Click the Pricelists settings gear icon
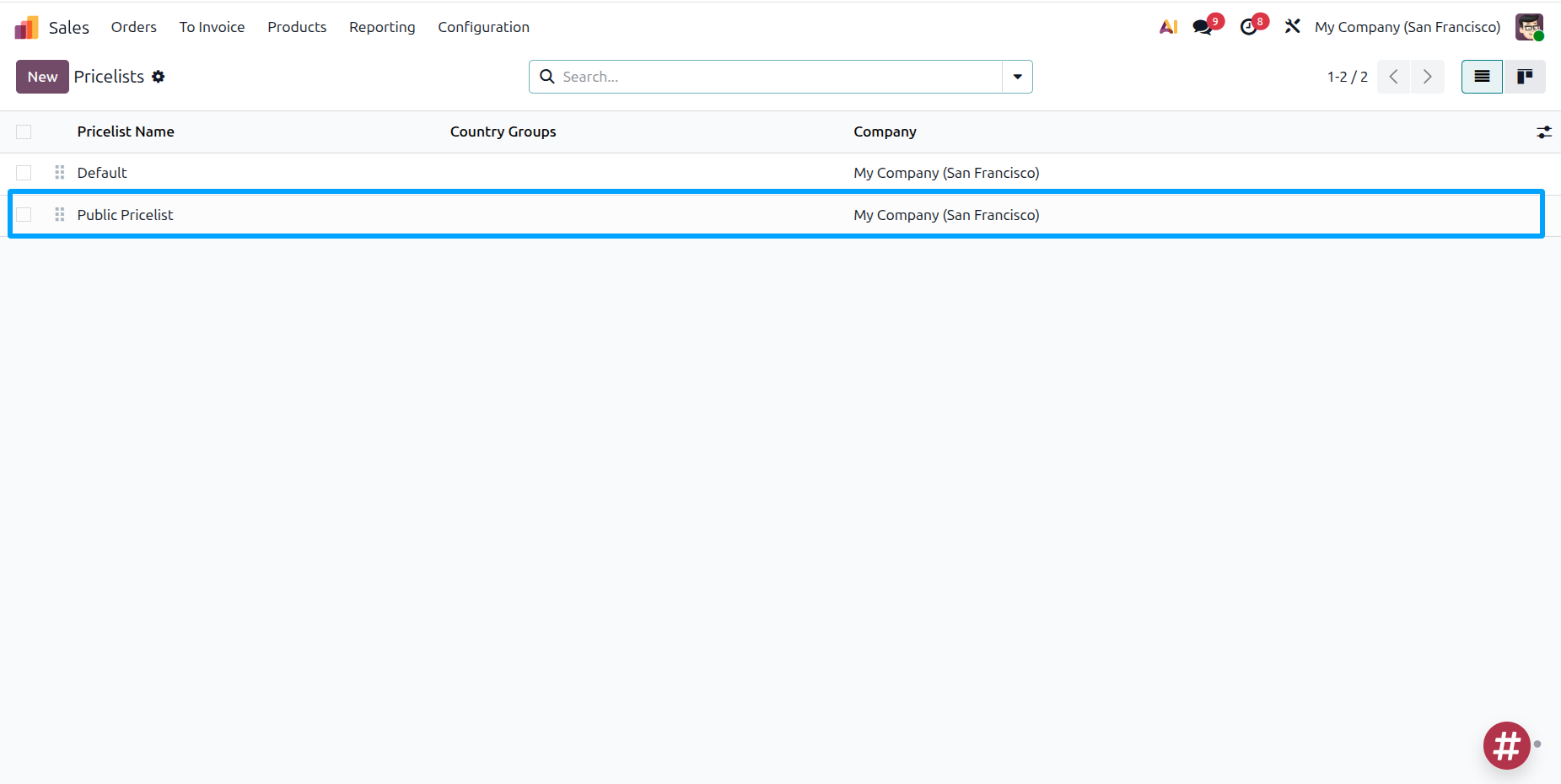The width and height of the screenshot is (1561, 784). coord(159,77)
